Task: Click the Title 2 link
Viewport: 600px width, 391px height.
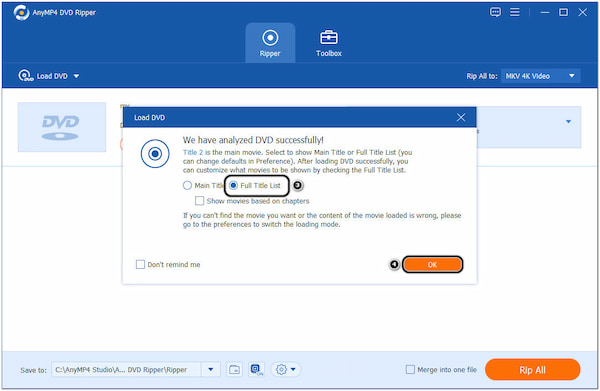Action: pyautogui.click(x=193, y=152)
